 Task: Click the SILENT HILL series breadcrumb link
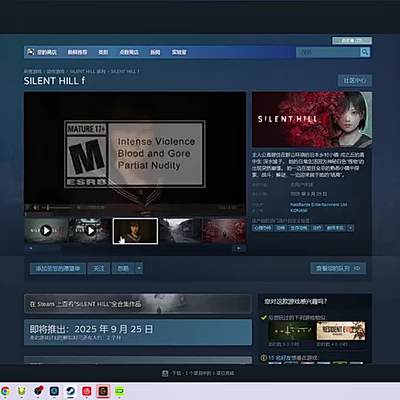pos(88,71)
